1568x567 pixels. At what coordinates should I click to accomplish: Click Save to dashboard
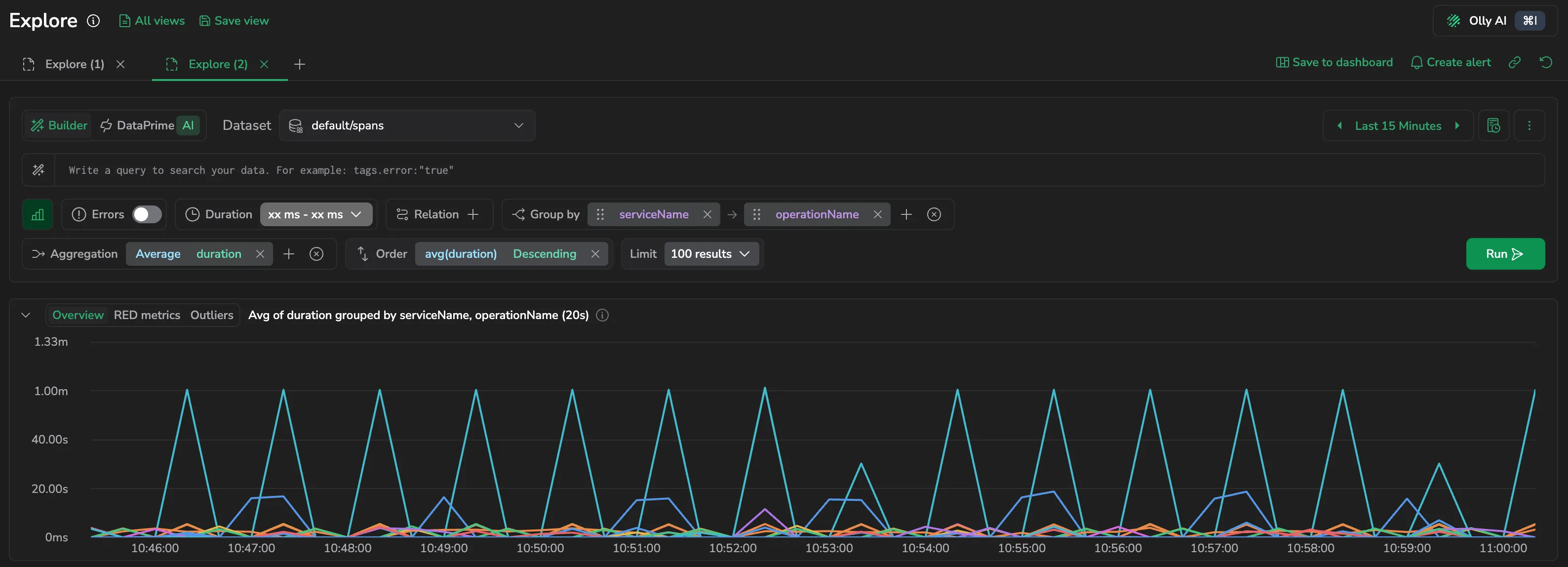coord(1334,62)
